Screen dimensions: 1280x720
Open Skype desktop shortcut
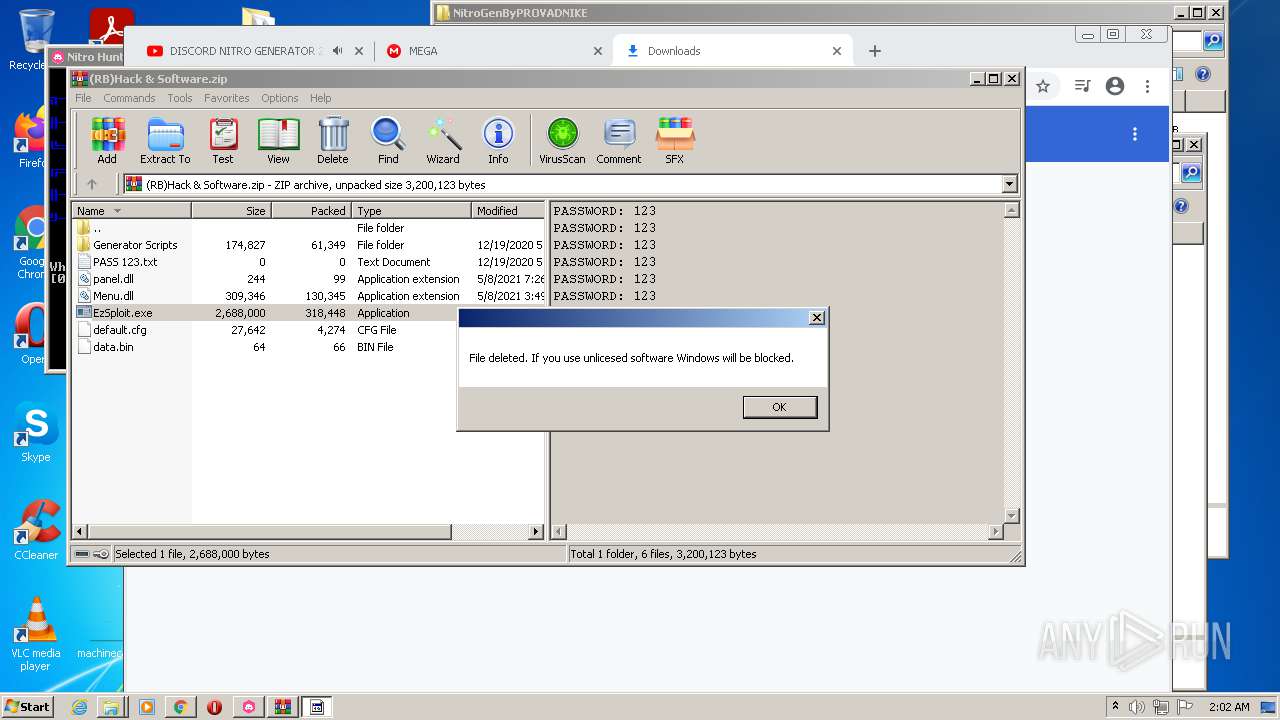point(35,433)
